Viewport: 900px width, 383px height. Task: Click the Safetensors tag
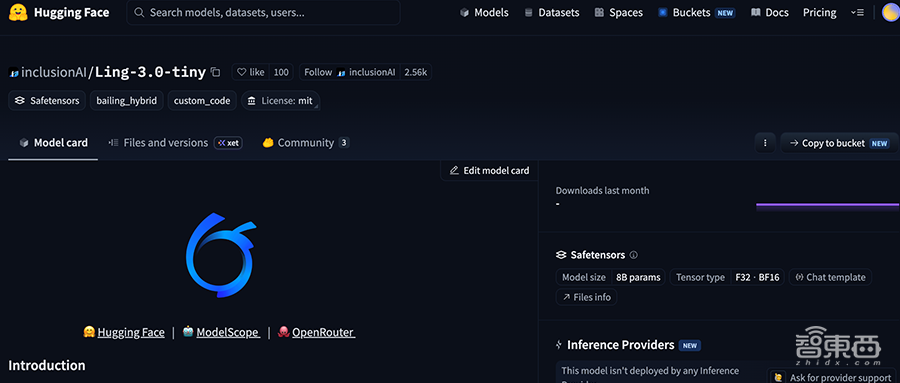pyautogui.click(x=47, y=100)
